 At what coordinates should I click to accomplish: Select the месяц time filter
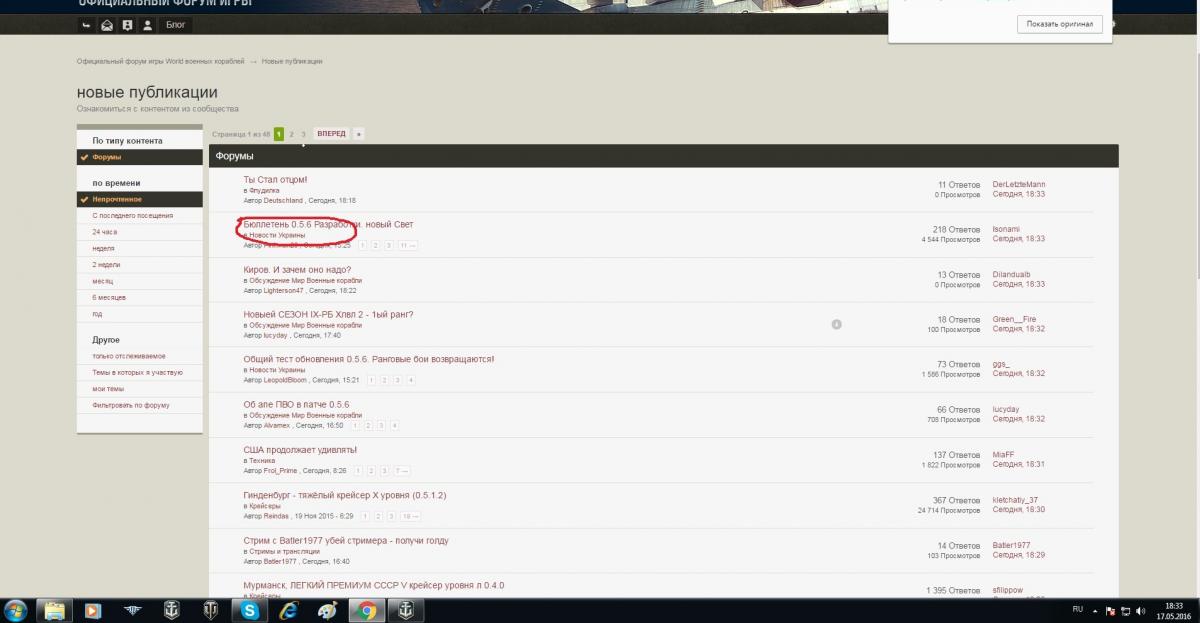click(102, 281)
